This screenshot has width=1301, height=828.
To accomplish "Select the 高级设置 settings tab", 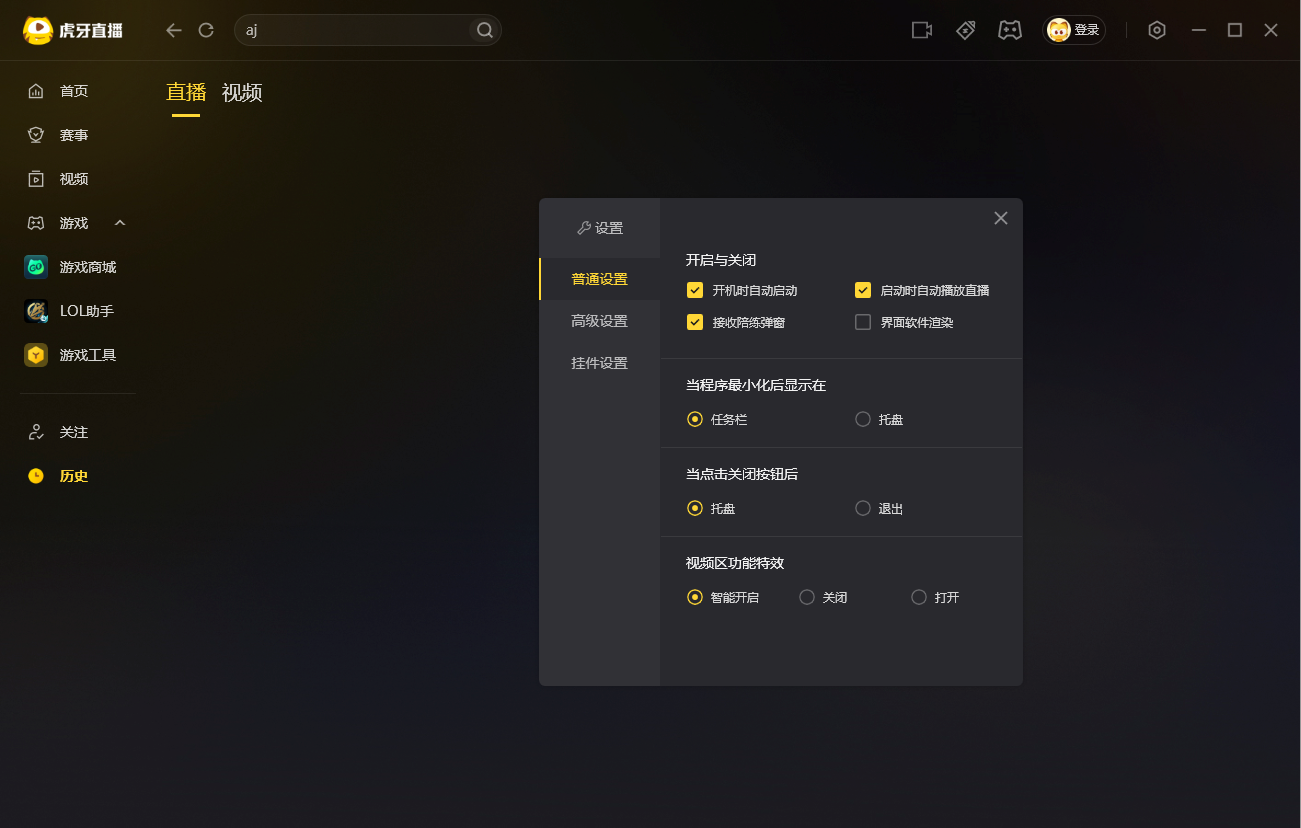I will click(x=600, y=321).
